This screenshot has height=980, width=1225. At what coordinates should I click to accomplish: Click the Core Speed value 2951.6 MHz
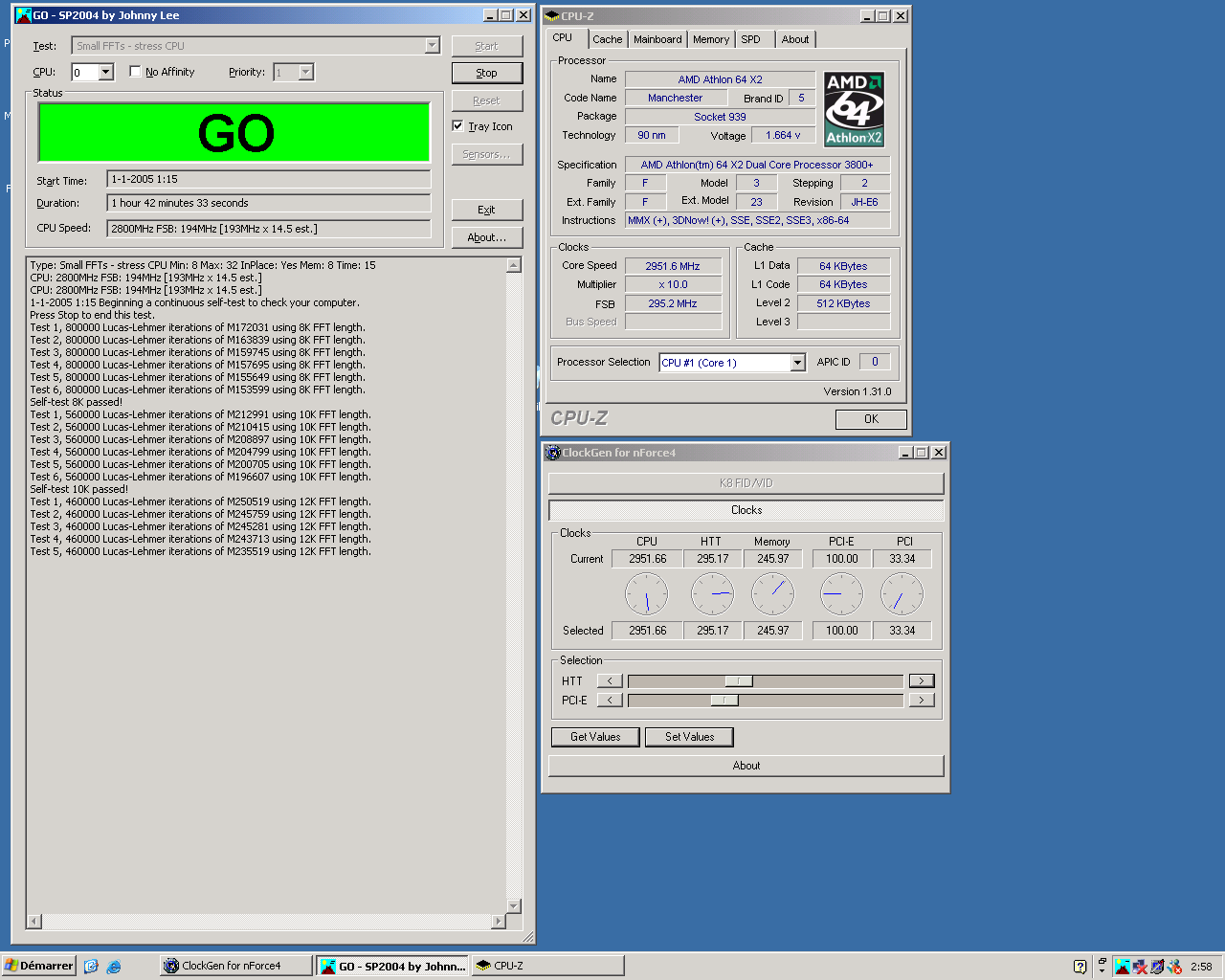[x=672, y=266]
